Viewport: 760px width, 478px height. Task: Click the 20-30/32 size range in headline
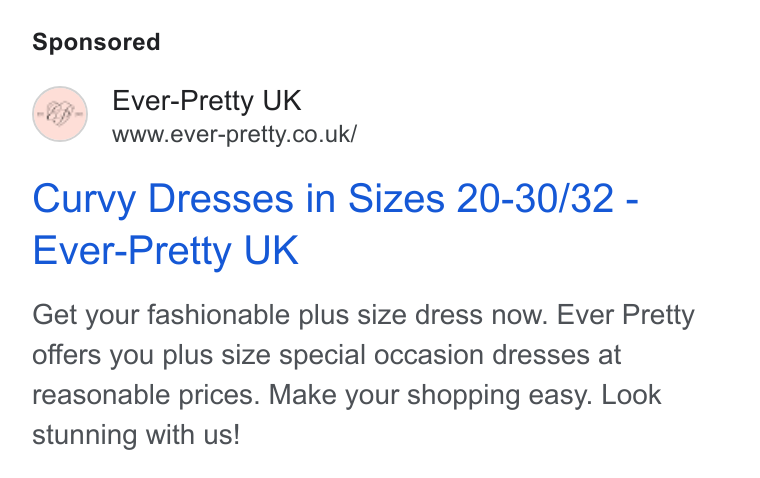(535, 199)
